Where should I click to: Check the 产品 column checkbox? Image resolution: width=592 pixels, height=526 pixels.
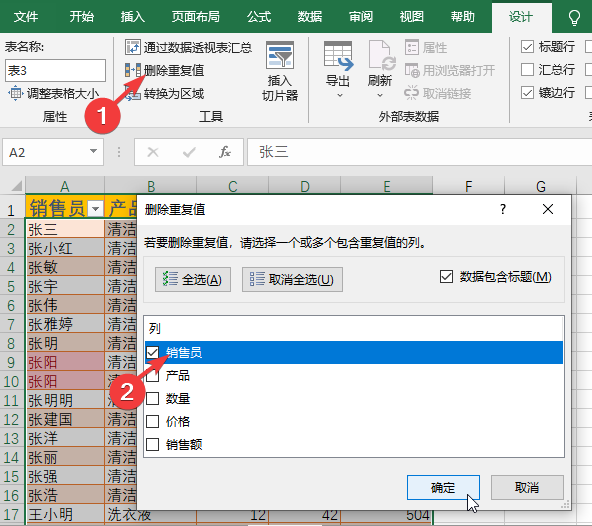pos(153,375)
